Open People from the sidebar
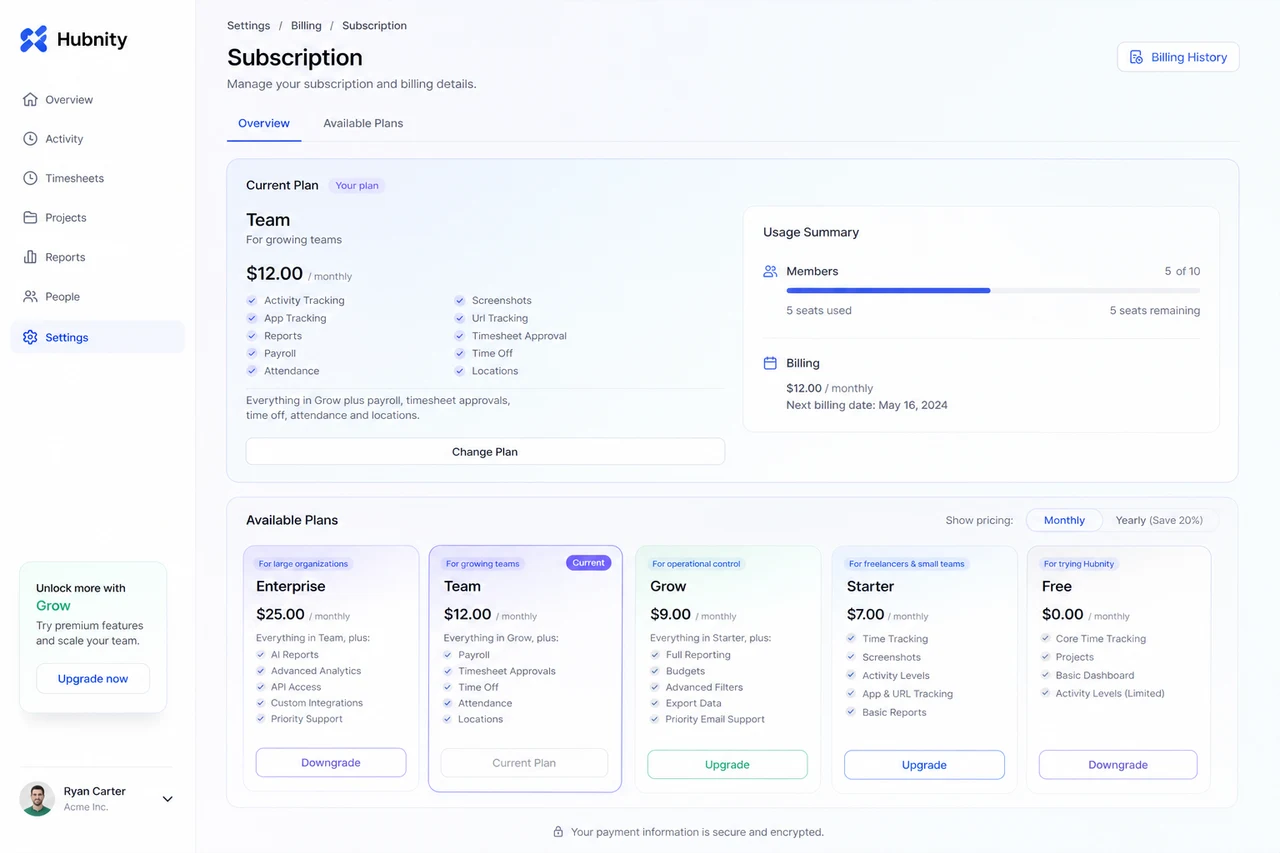 [x=97, y=296]
